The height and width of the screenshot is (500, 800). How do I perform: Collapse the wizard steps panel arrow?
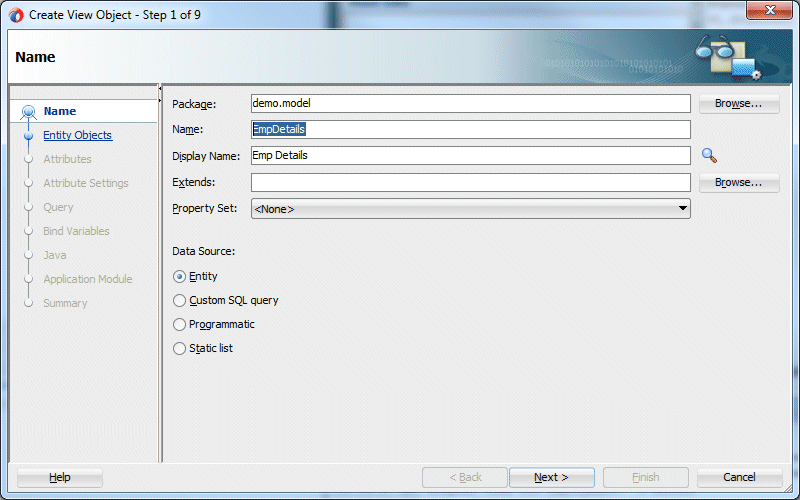tap(160, 88)
